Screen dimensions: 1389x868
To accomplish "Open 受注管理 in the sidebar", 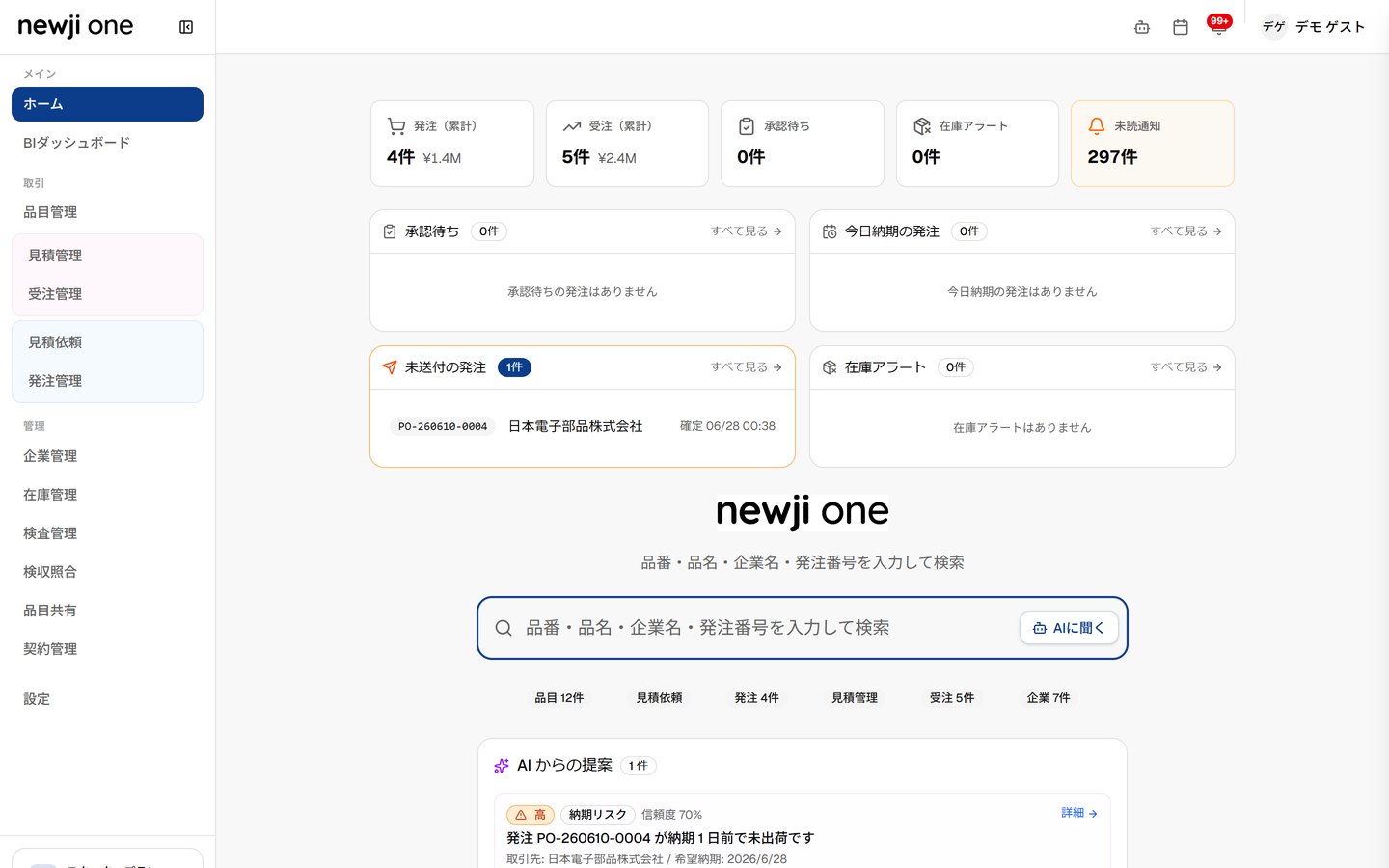I will (107, 294).
